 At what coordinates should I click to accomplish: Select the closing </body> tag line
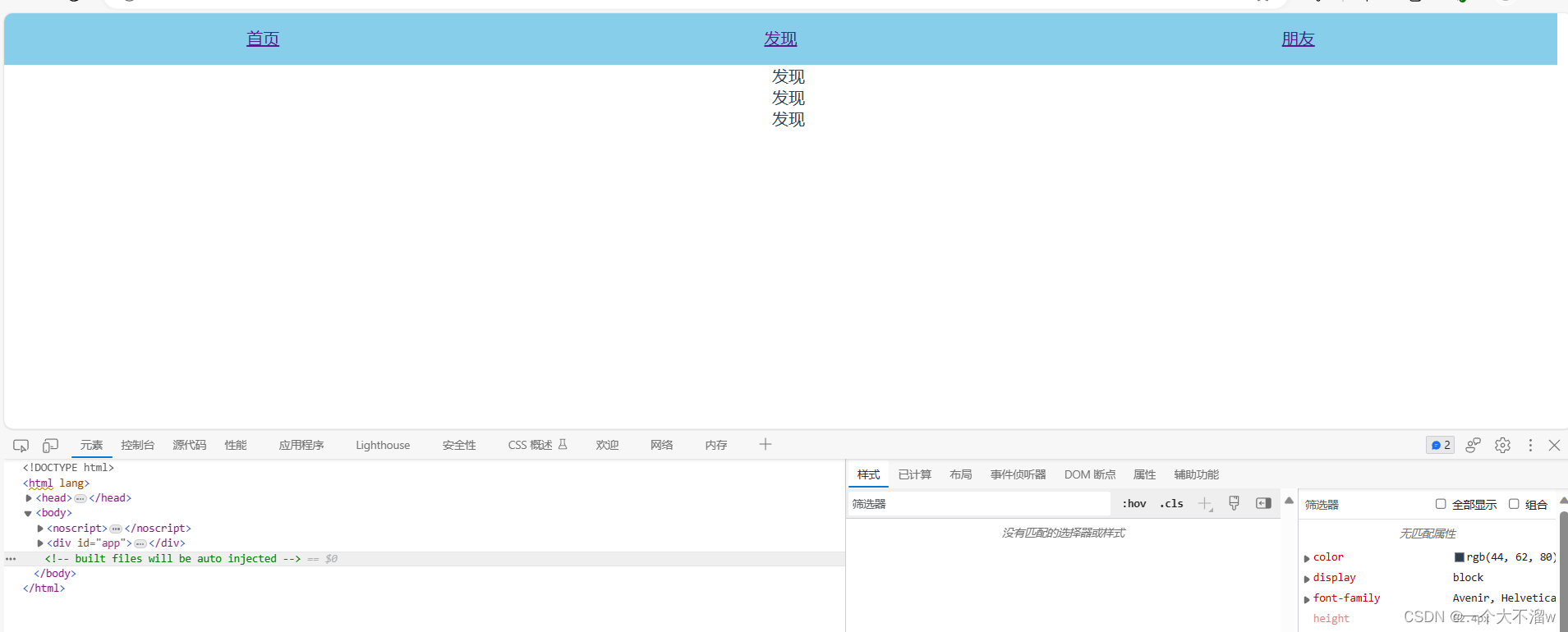[x=55, y=574]
